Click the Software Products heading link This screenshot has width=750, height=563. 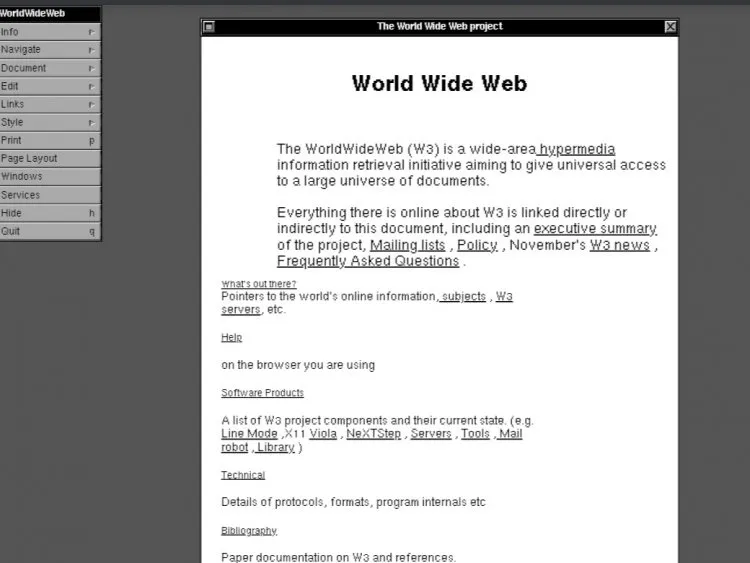(x=262, y=393)
